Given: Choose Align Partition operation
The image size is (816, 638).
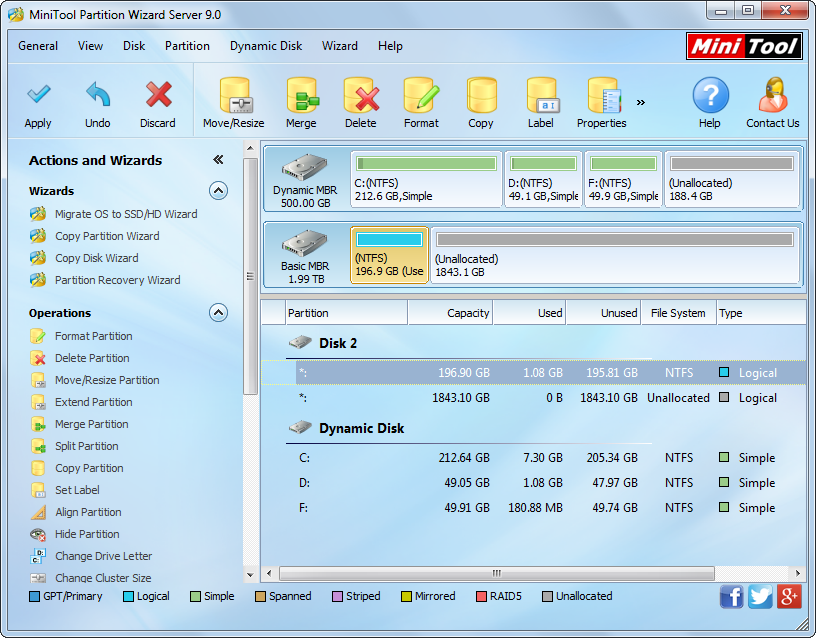Looking at the screenshot, I should pyautogui.click(x=88, y=512).
